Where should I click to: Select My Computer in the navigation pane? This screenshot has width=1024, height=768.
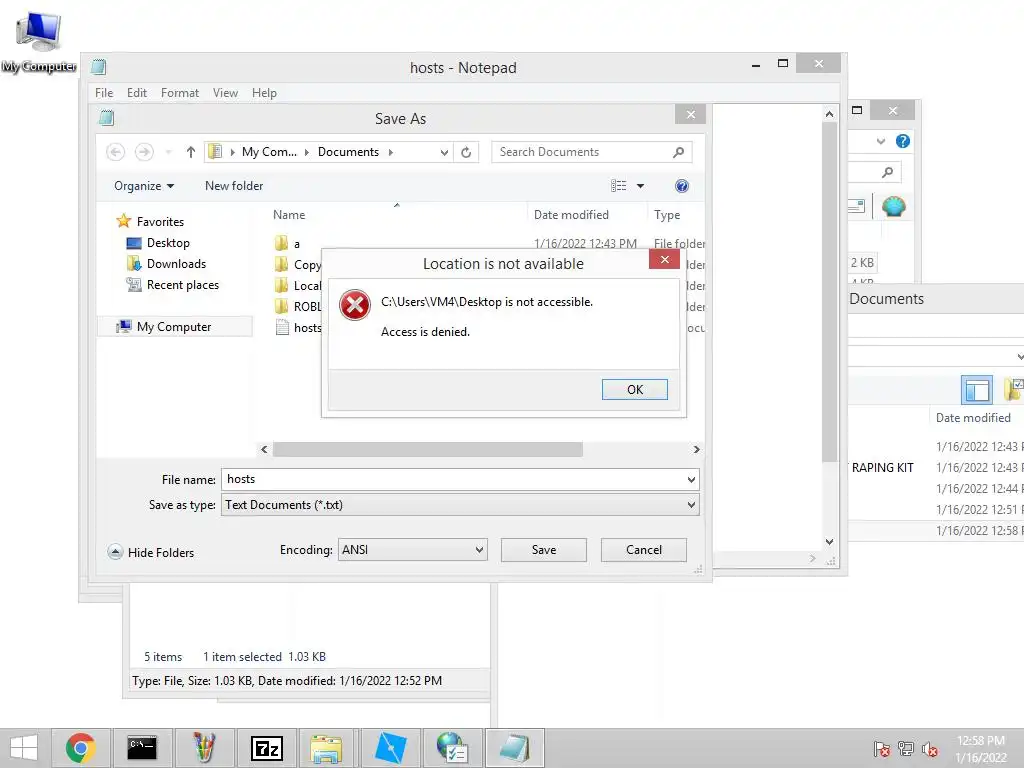174,327
